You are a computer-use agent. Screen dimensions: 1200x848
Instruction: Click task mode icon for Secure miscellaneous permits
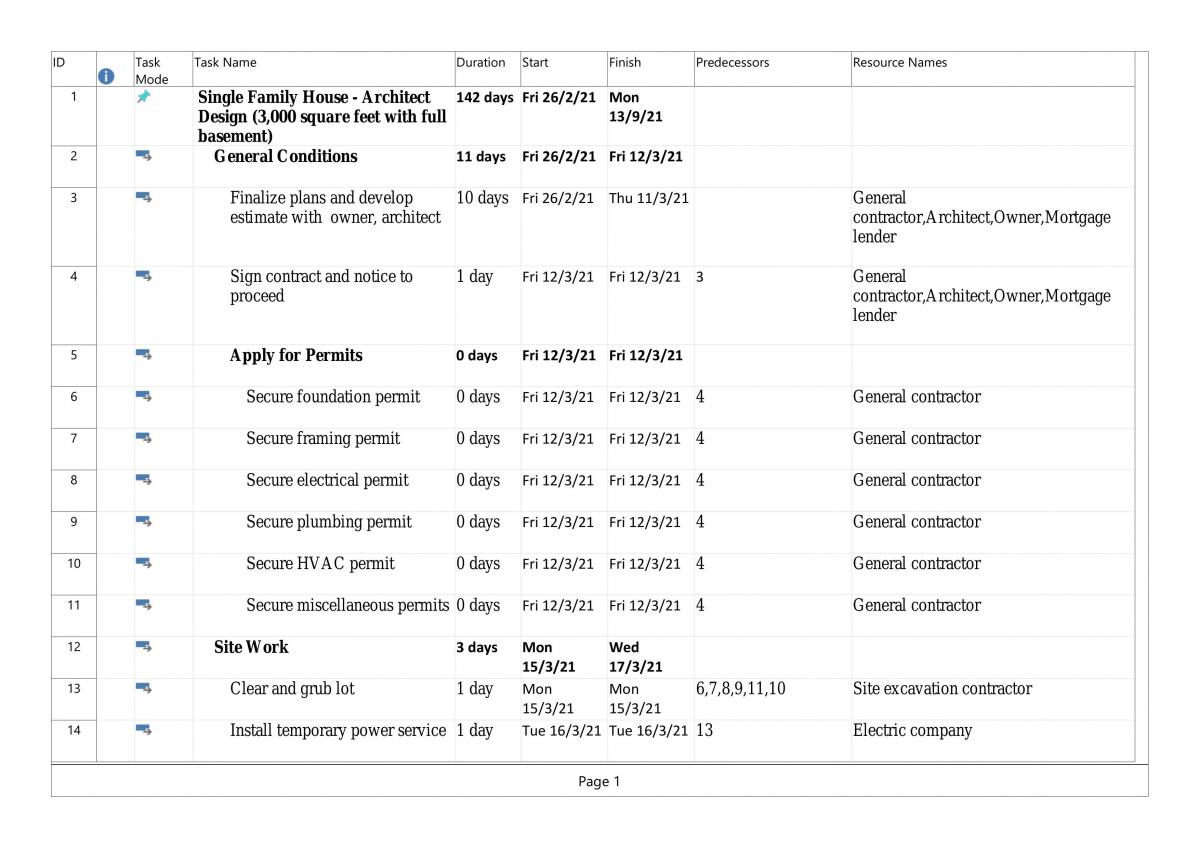point(144,605)
